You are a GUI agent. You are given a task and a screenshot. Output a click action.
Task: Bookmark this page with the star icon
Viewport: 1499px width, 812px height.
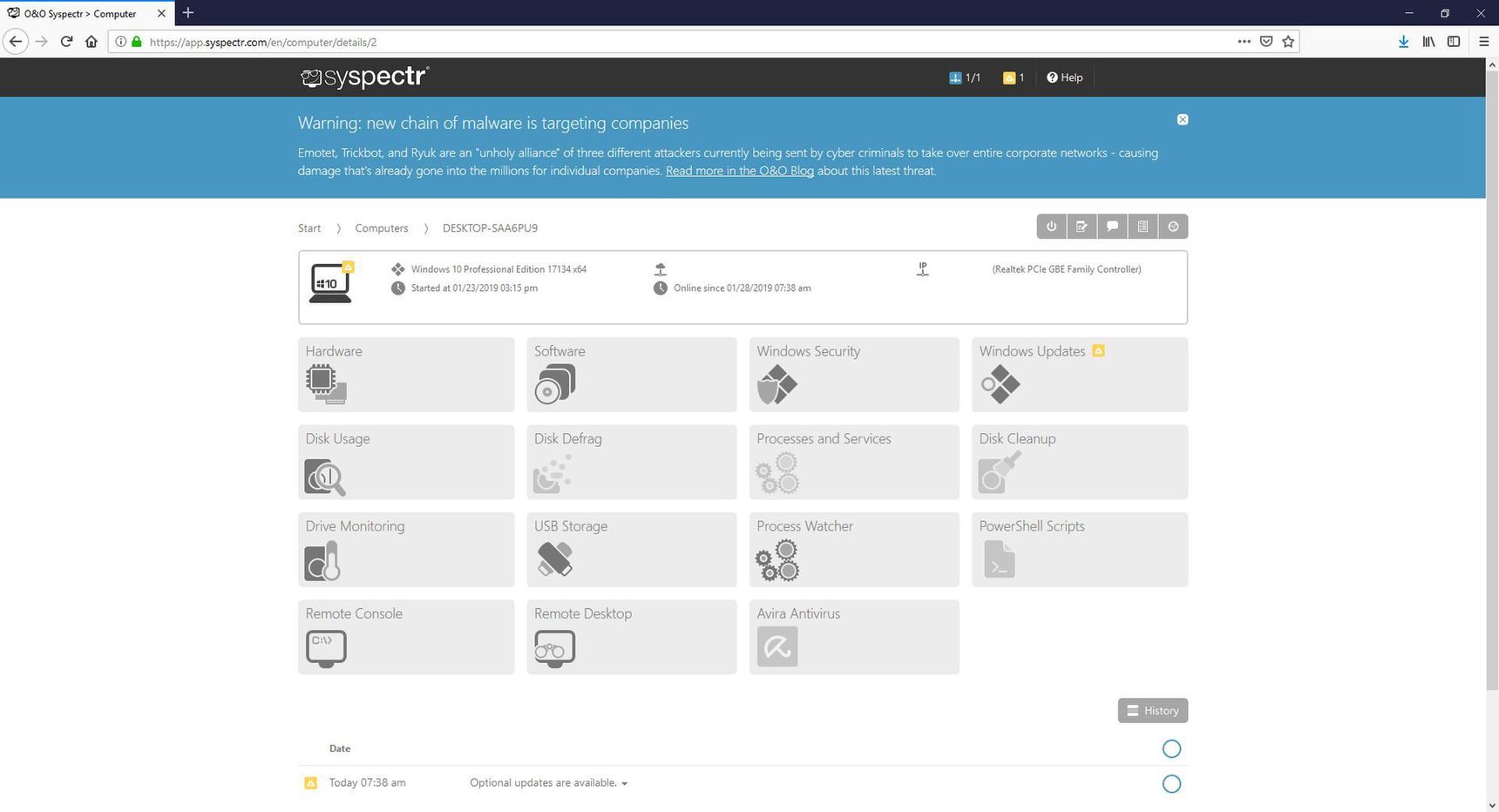(x=1288, y=42)
